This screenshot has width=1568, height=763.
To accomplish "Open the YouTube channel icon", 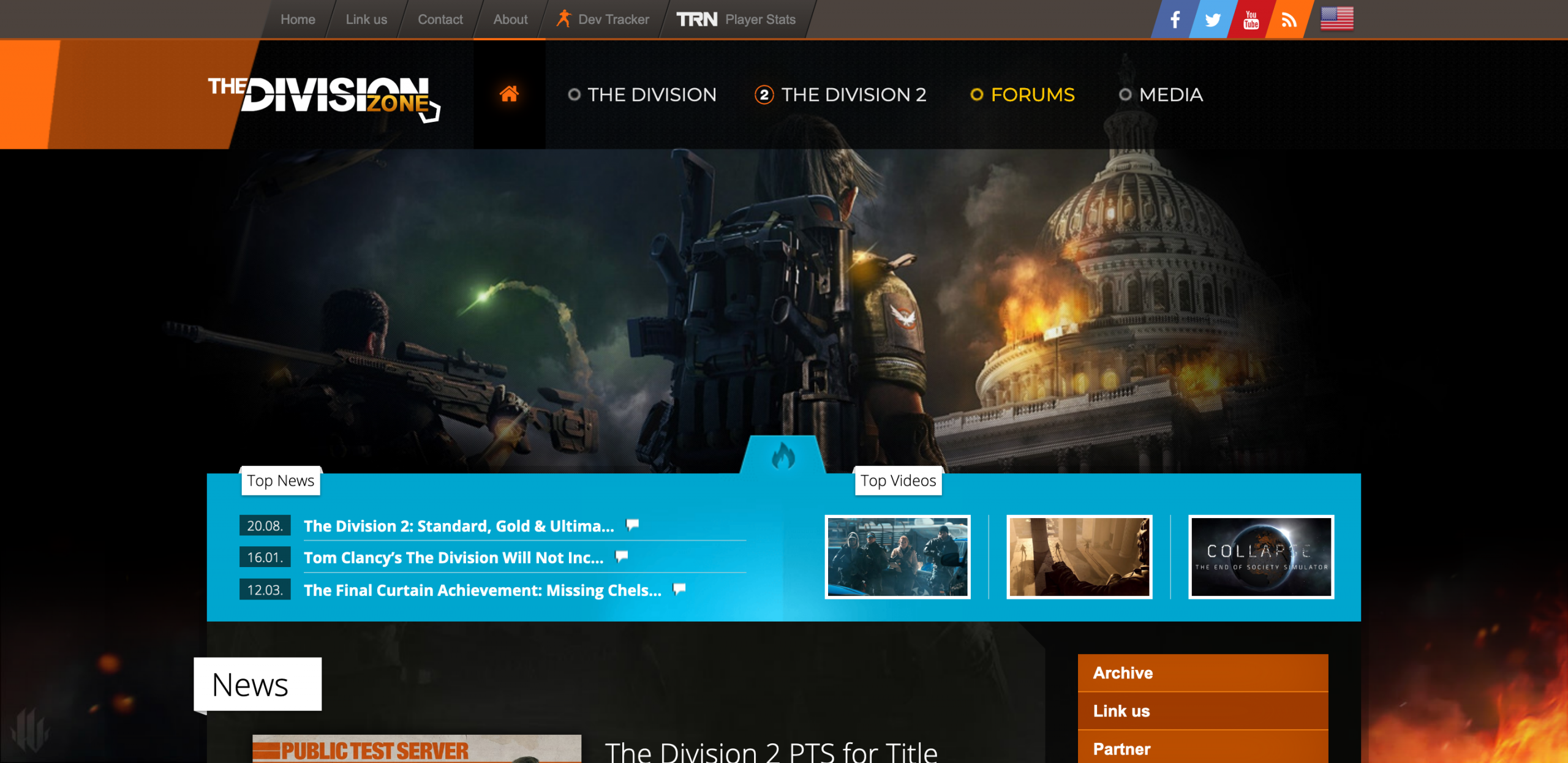I will [1251, 20].
